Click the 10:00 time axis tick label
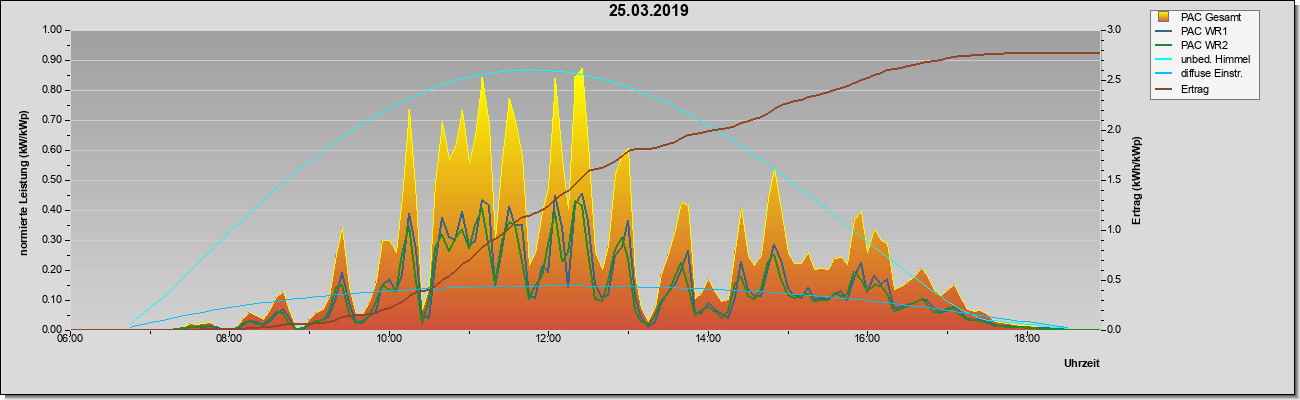1300x400 pixels. point(389,339)
